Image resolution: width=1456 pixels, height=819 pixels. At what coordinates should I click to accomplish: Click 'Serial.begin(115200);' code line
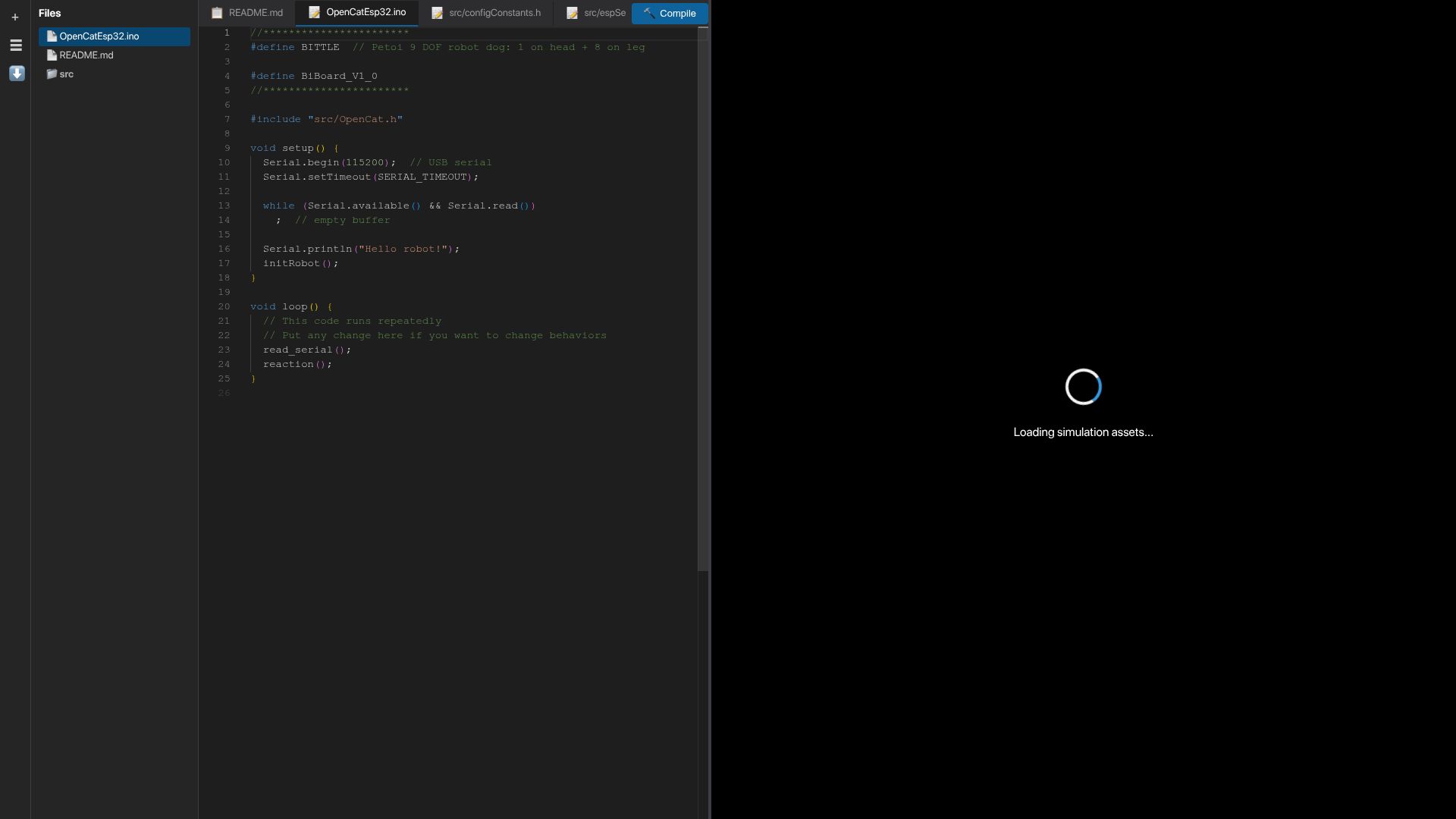coord(329,162)
